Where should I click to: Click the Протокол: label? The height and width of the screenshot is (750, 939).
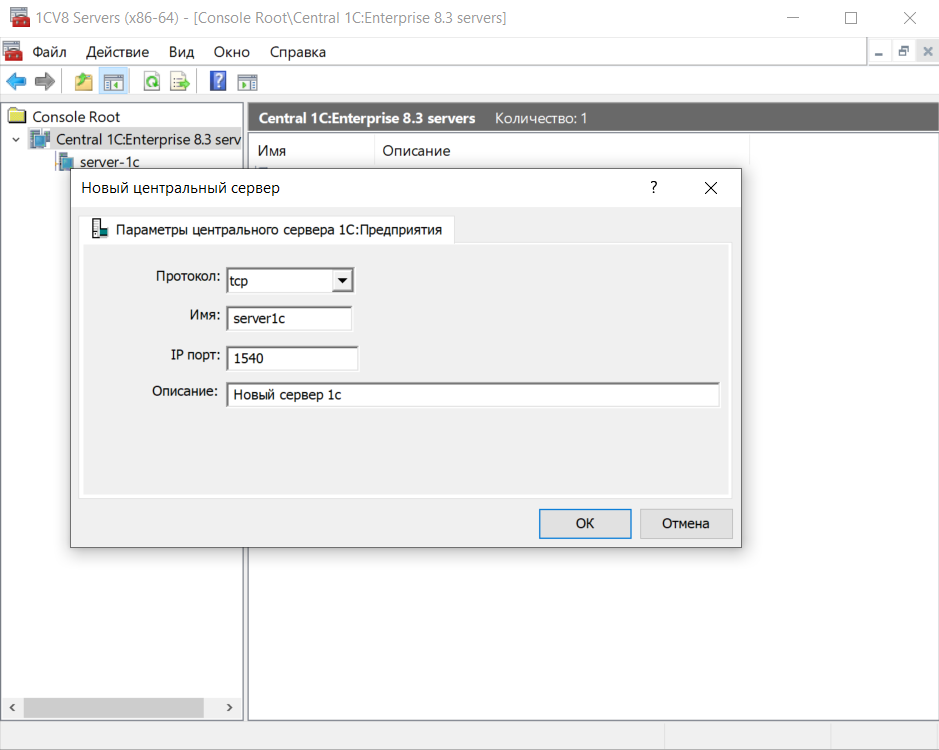click(x=188, y=276)
